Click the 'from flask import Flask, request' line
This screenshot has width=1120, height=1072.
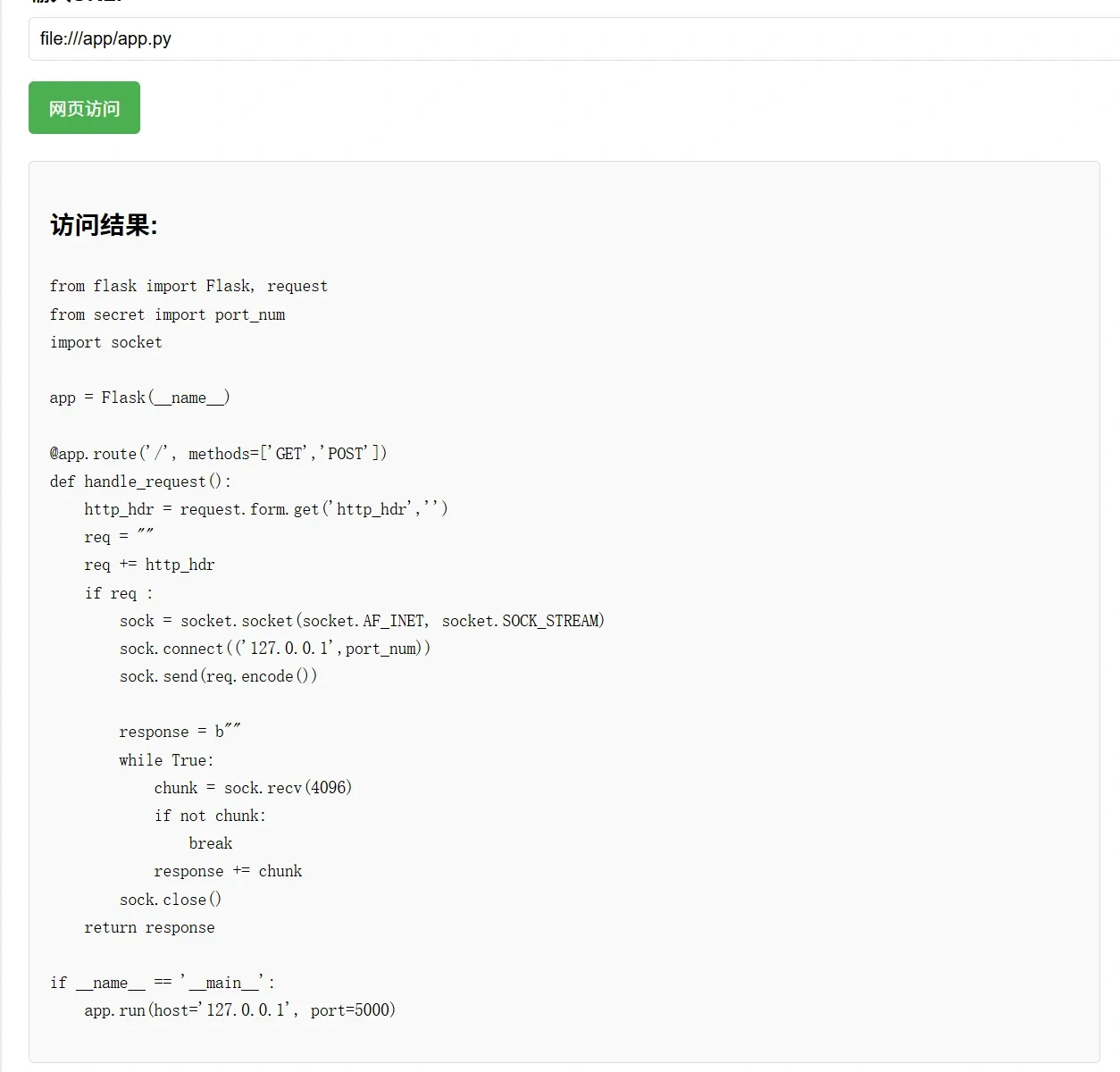[188, 286]
